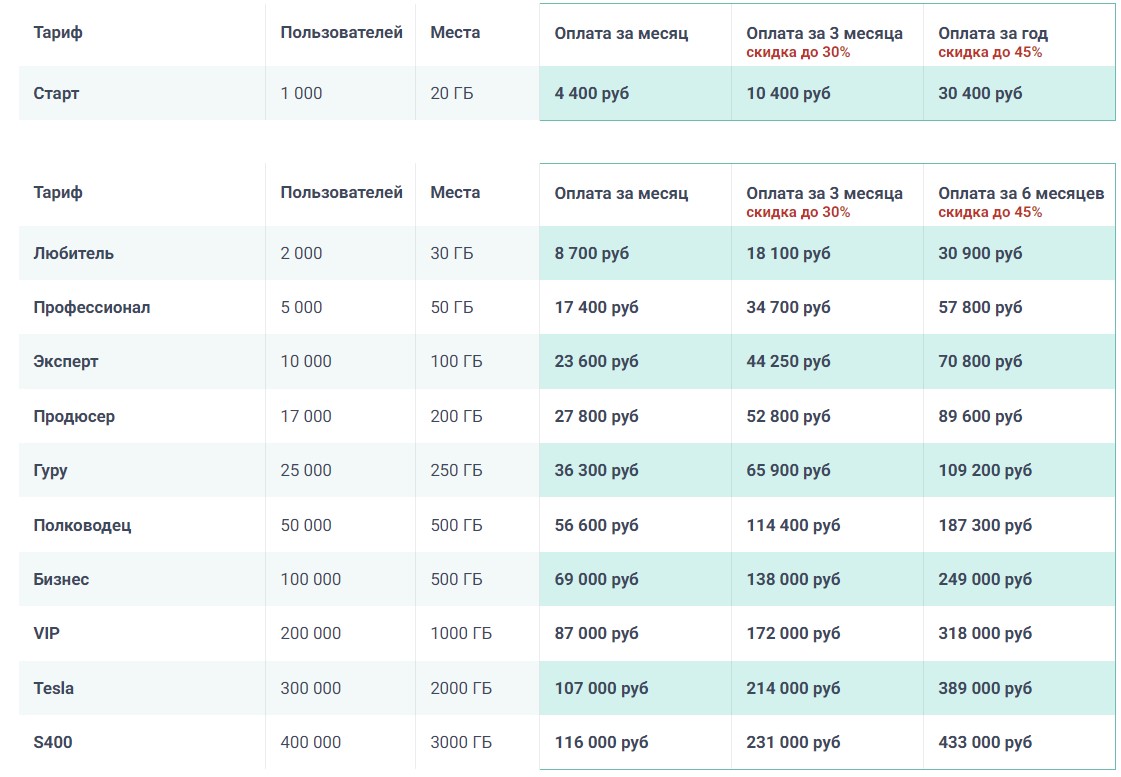Click S400 three-month price 231 000 руб
Screen dimensions: 1121x777
pos(793,742)
